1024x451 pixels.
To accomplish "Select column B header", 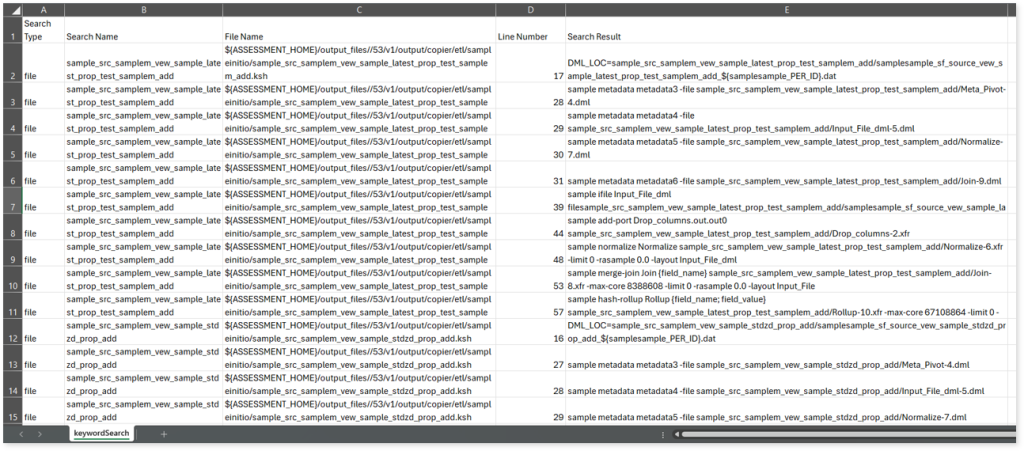I will [x=144, y=9].
